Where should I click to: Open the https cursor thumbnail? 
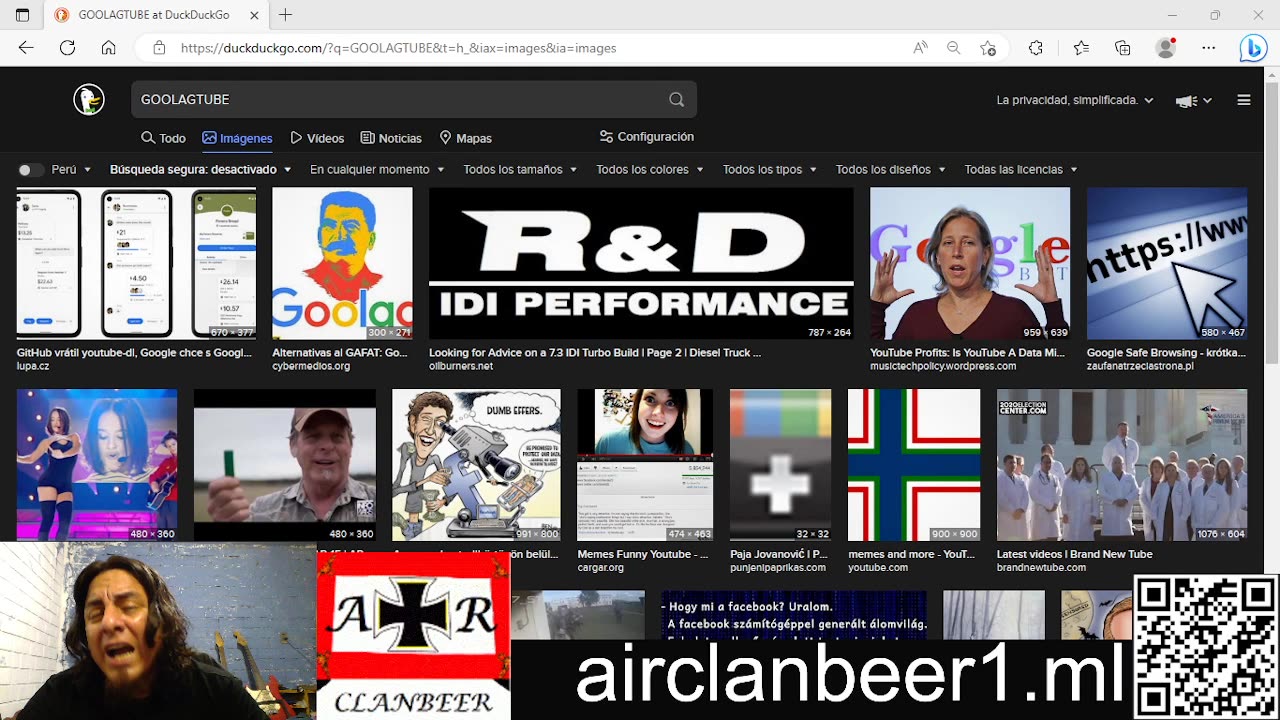click(x=1167, y=264)
